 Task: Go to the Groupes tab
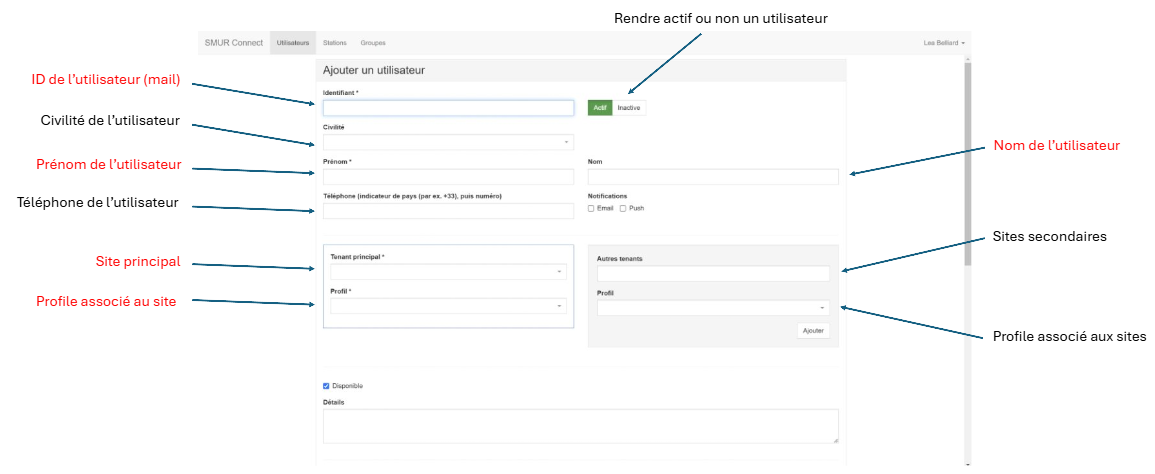click(x=373, y=43)
